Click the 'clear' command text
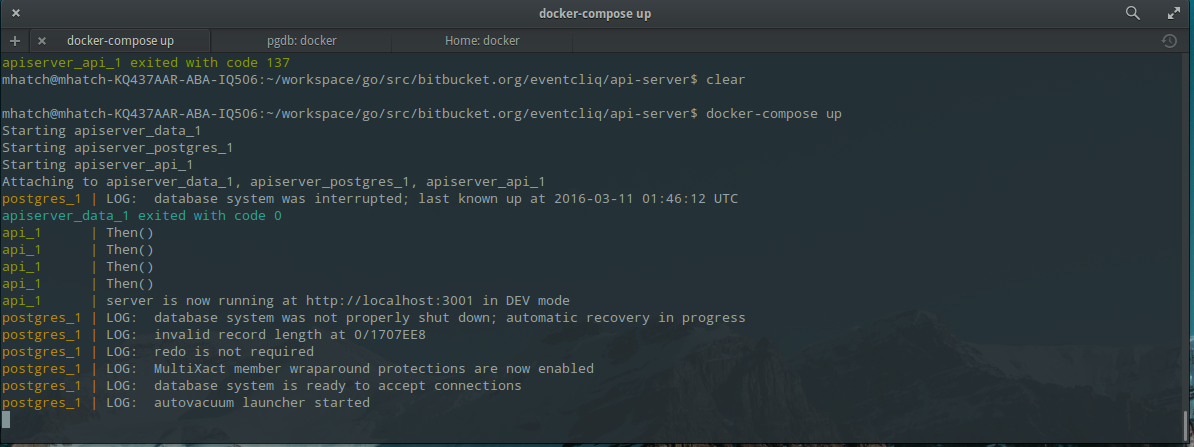Viewport: 1194px width, 447px height. click(725, 79)
